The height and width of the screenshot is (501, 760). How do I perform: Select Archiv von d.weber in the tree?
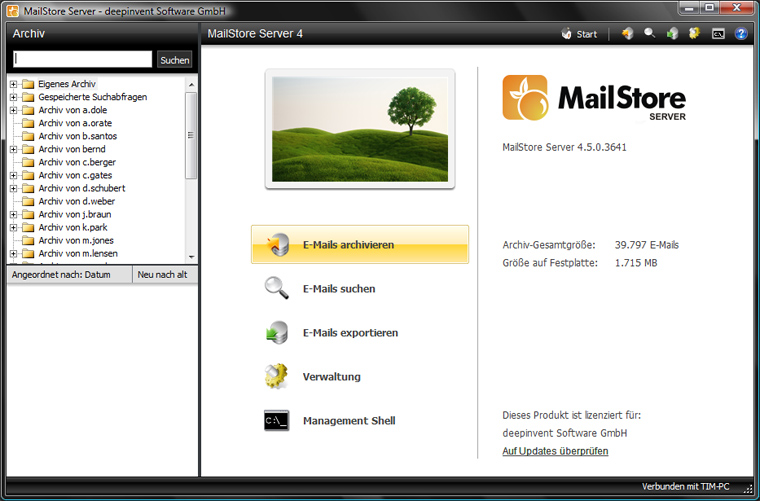point(77,202)
